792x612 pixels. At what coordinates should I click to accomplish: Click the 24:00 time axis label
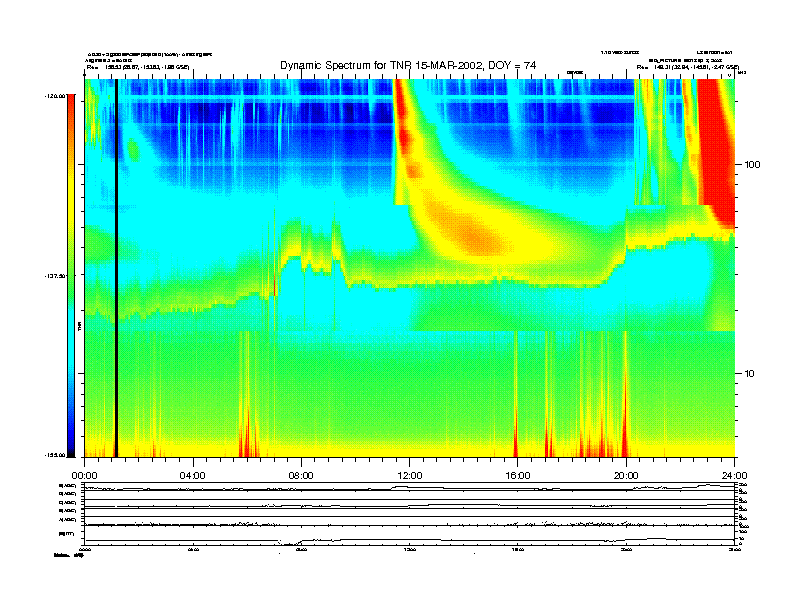pyautogui.click(x=734, y=476)
